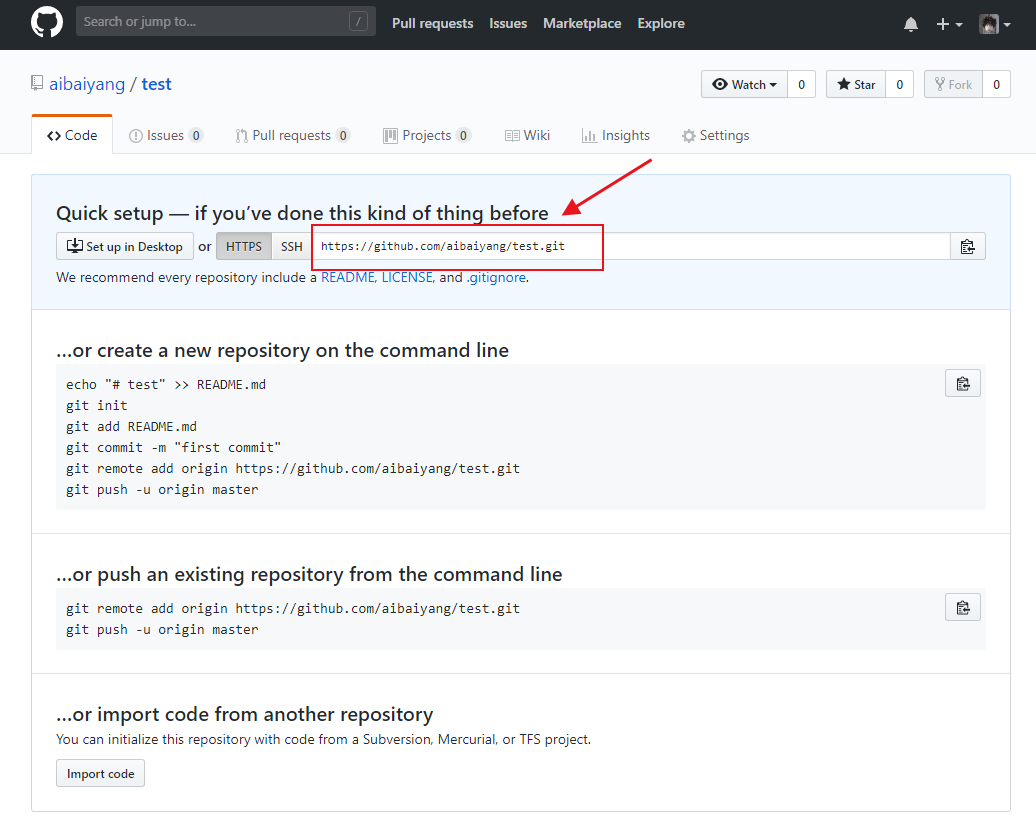Screen dimensions: 1036x832
Task: Open the notifications bell
Action: click(x=910, y=24)
